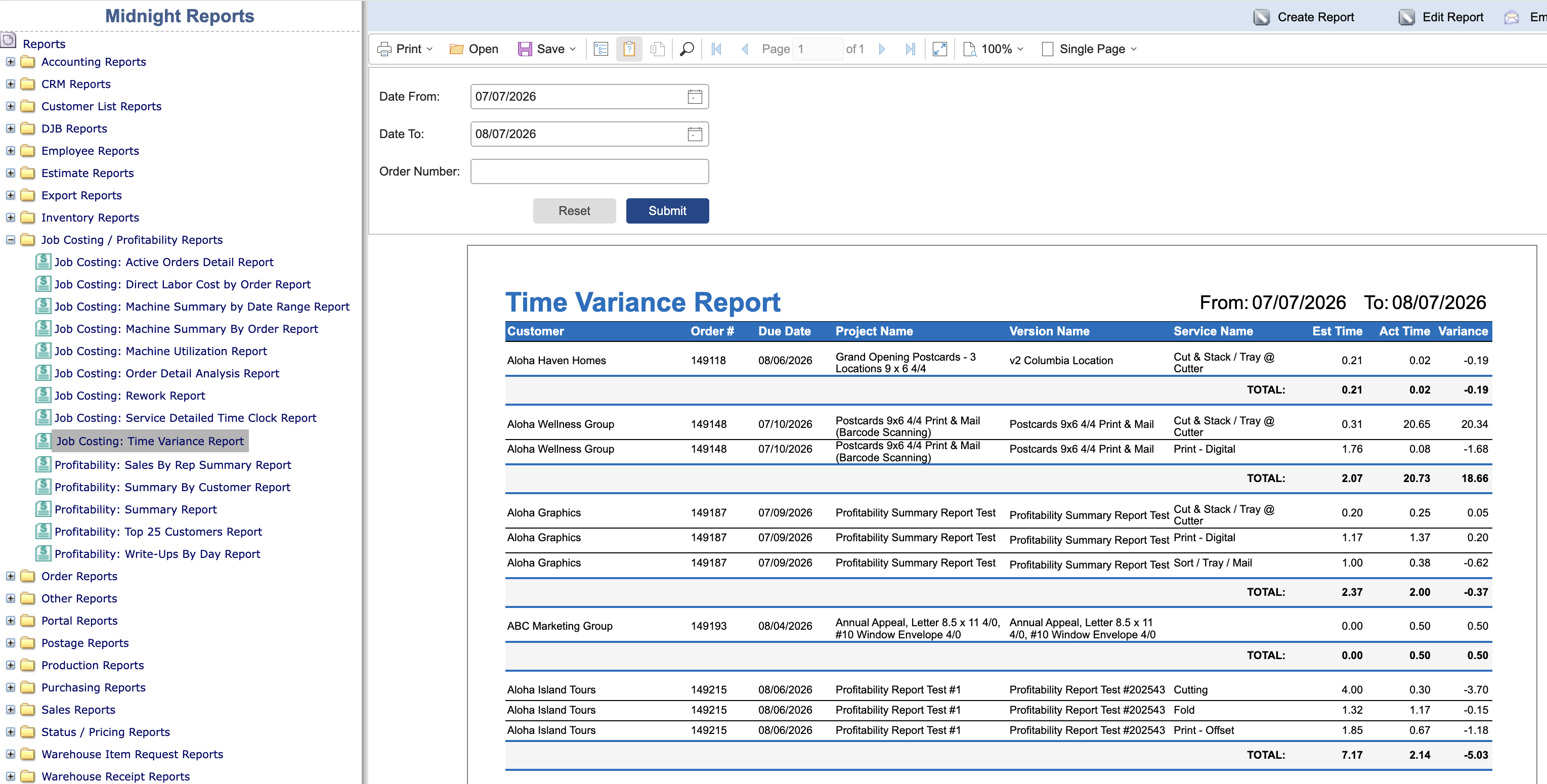Toggle the Parameters panel icon
Image resolution: width=1547 pixels, height=784 pixels.
point(629,49)
